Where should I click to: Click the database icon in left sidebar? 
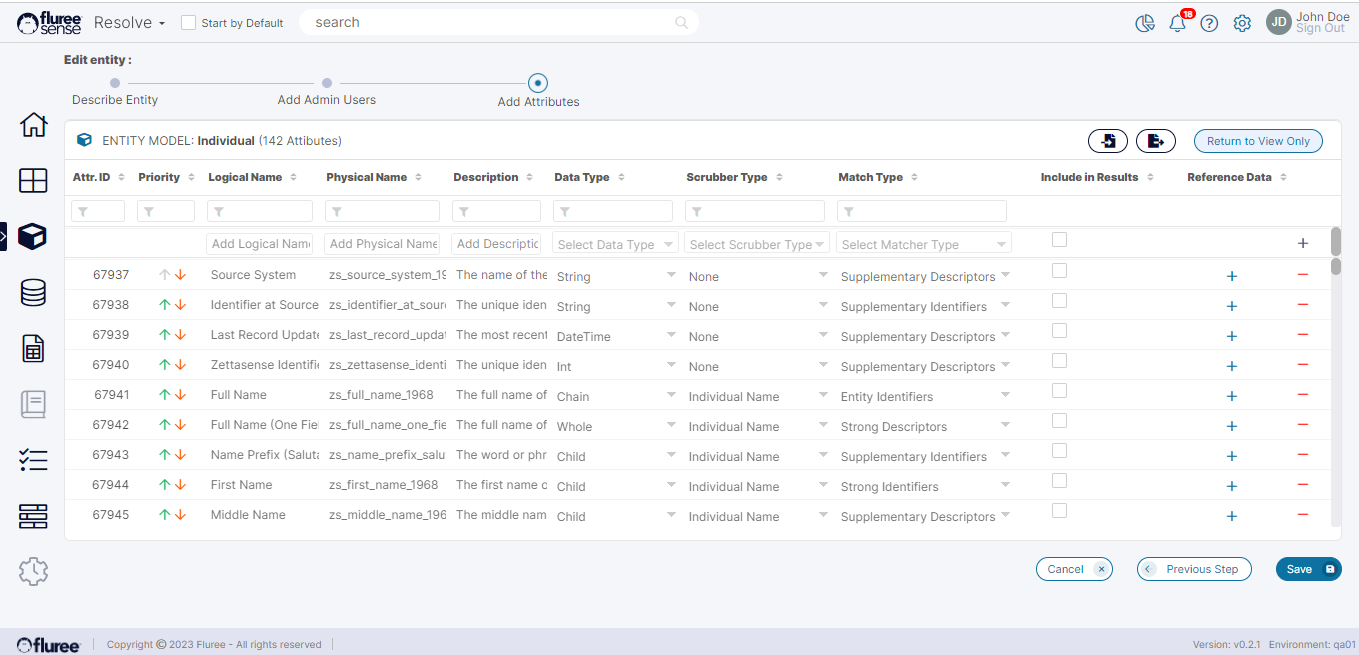[x=33, y=293]
